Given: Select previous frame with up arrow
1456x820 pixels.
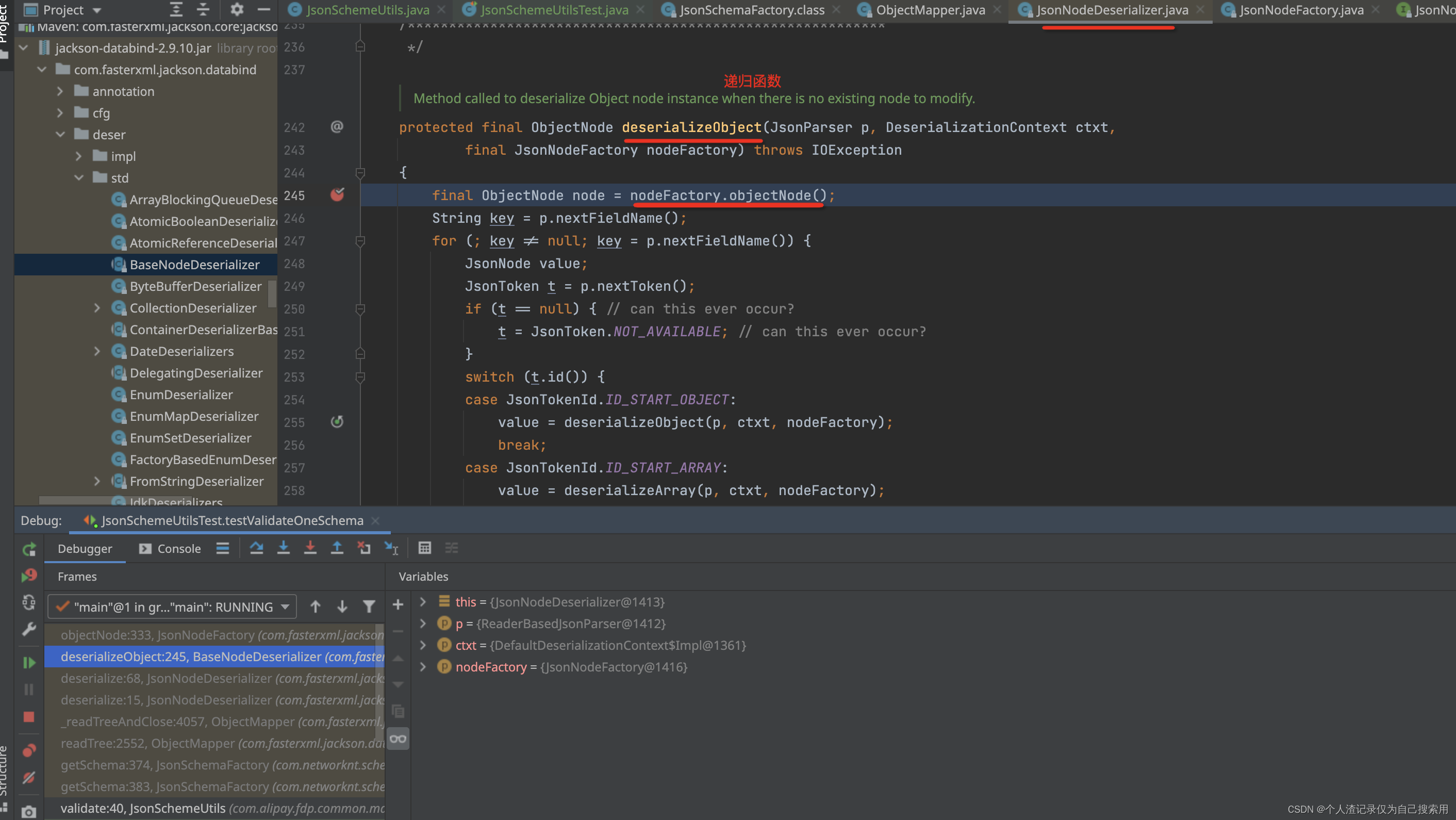Looking at the screenshot, I should point(316,607).
